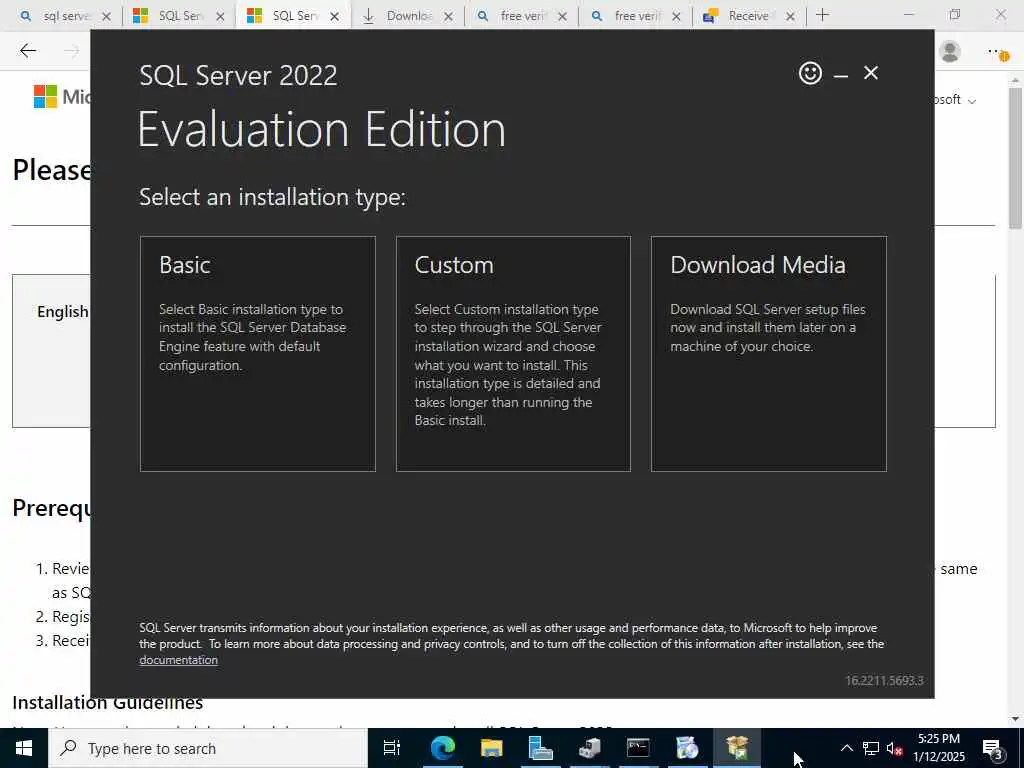This screenshot has width=1024, height=768.
Task: Switch to the first 'sql serve' search tab
Action: click(64, 16)
